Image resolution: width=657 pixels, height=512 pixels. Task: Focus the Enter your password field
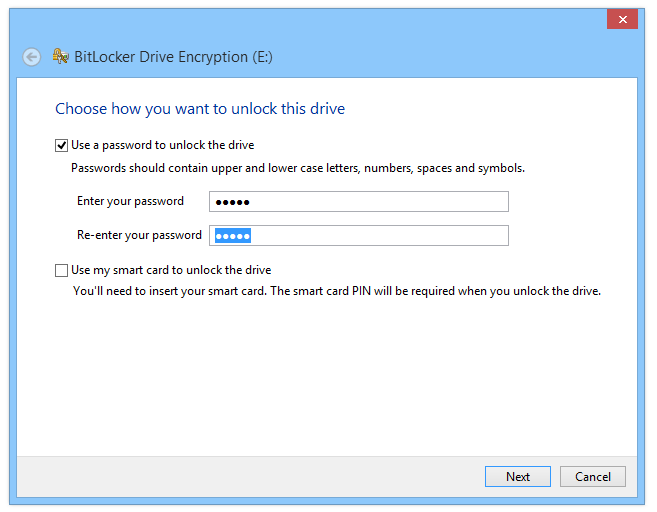359,202
